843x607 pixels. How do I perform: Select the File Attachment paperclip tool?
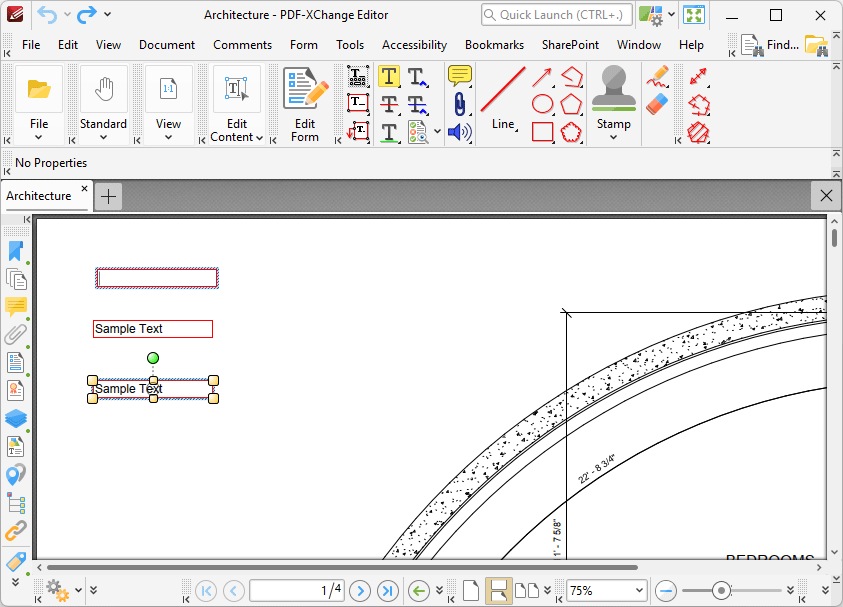coord(460,104)
